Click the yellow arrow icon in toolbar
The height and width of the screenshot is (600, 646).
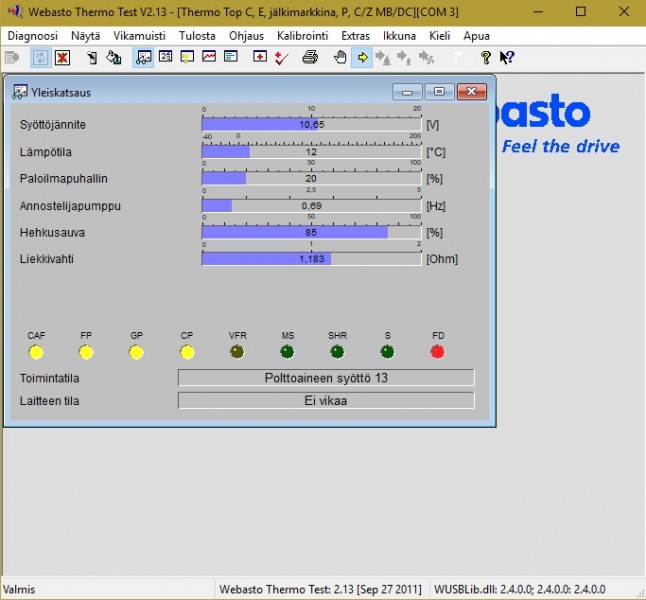pos(362,58)
